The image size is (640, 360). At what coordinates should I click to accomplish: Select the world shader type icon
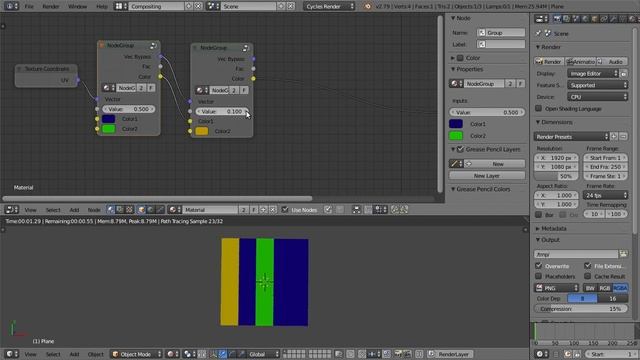(151, 210)
